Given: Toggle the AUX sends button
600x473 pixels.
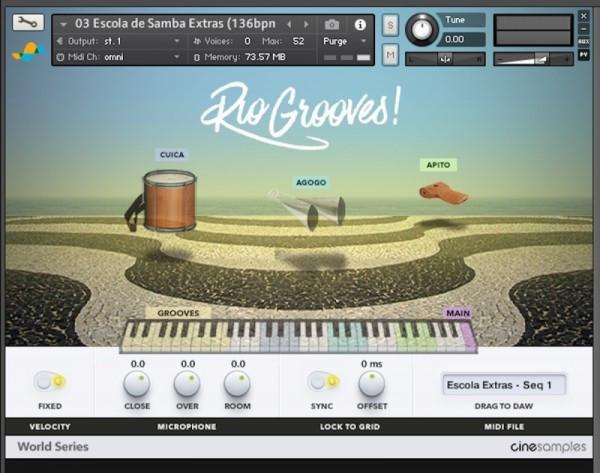Looking at the screenshot, I should click(584, 41).
